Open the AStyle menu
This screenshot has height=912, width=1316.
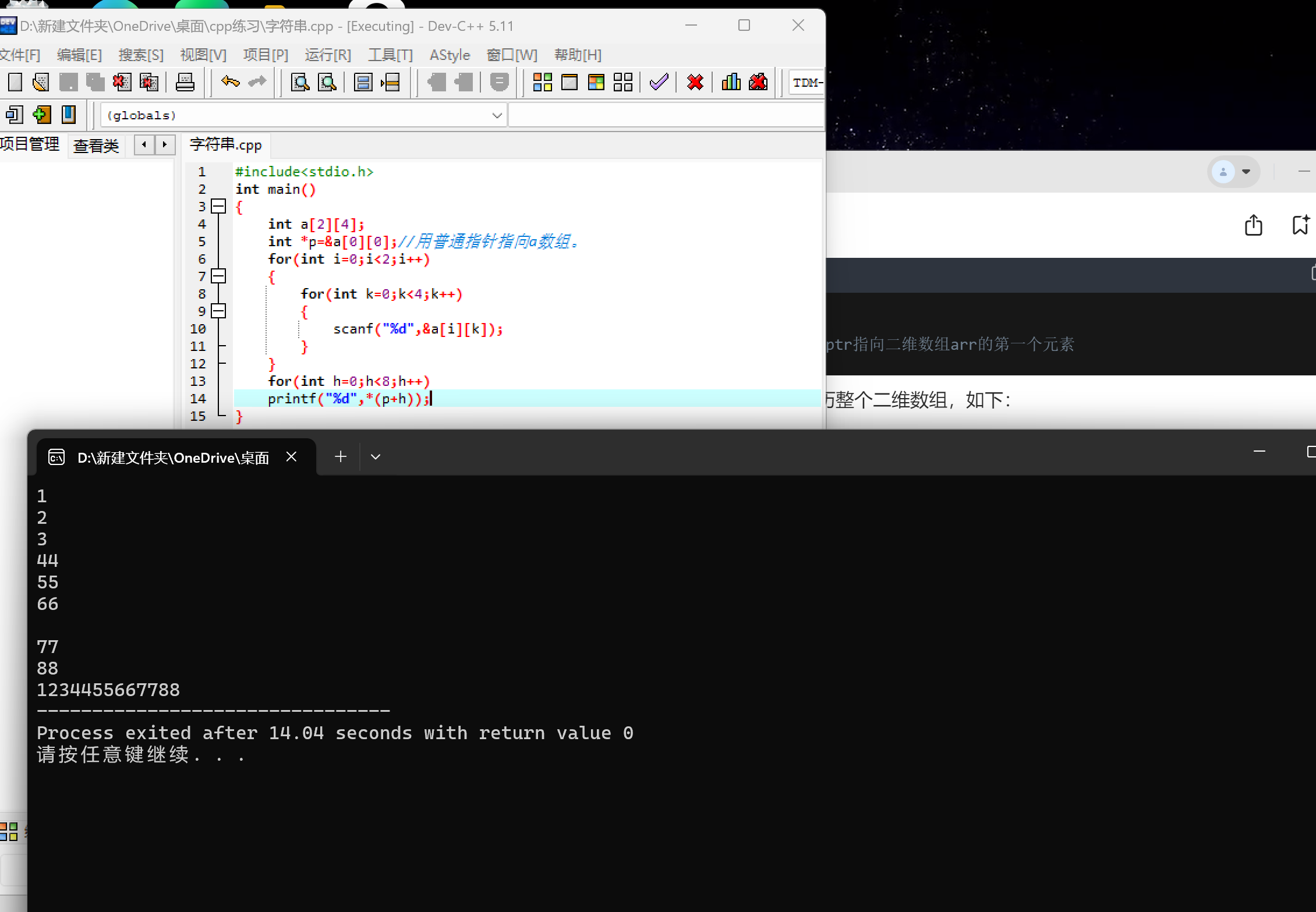(x=450, y=55)
